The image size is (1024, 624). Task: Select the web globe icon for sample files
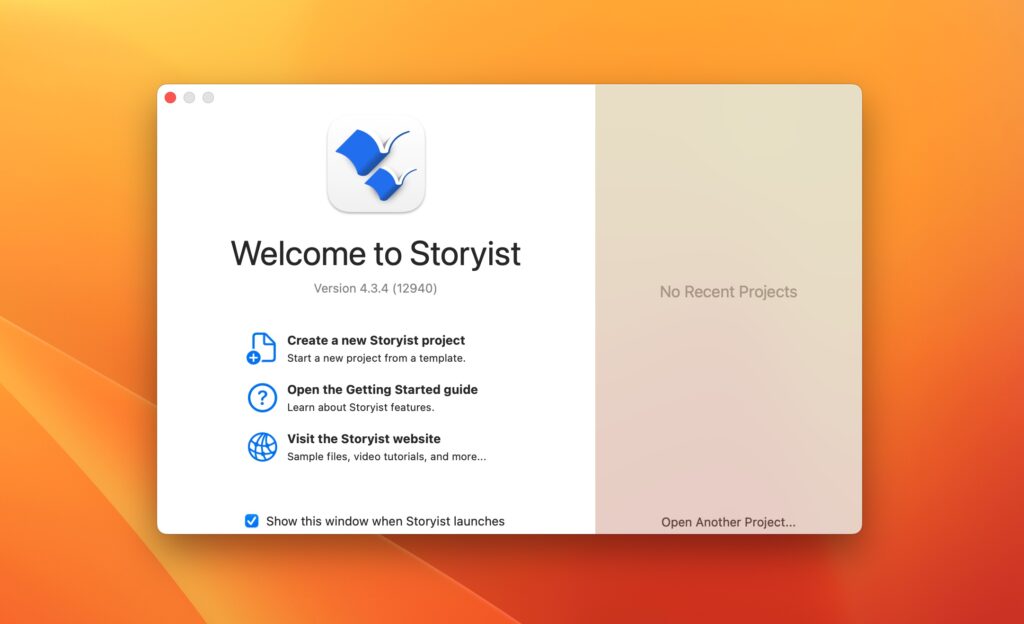tap(261, 446)
